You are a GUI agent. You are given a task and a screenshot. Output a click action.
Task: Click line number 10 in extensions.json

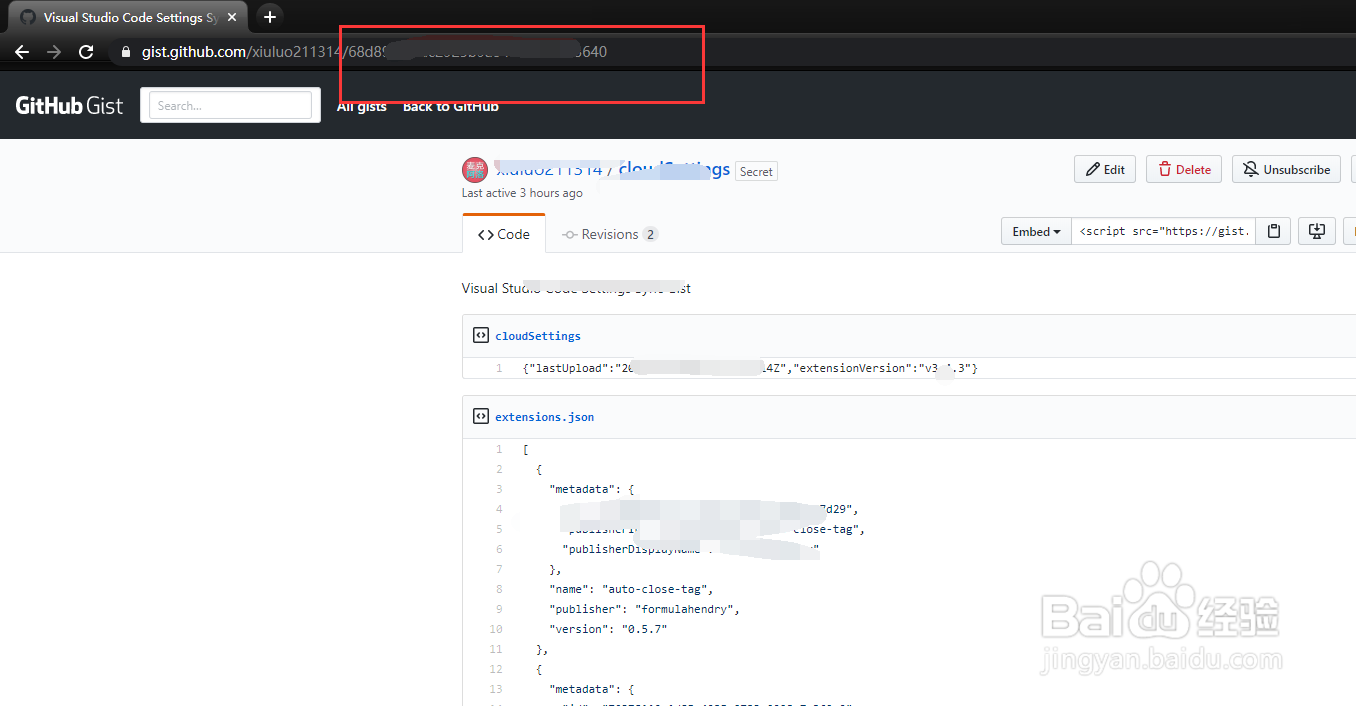pos(496,629)
